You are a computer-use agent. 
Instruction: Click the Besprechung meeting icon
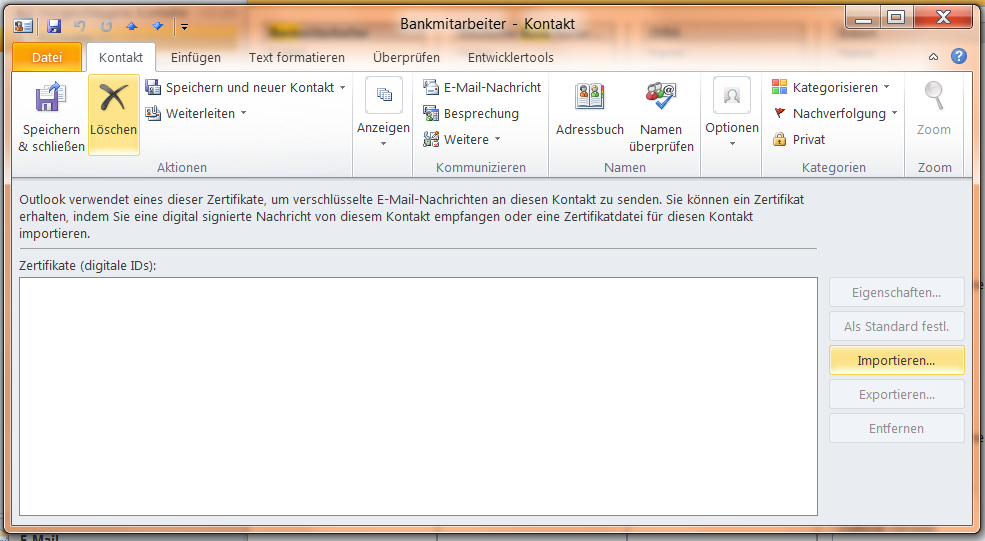tap(432, 114)
